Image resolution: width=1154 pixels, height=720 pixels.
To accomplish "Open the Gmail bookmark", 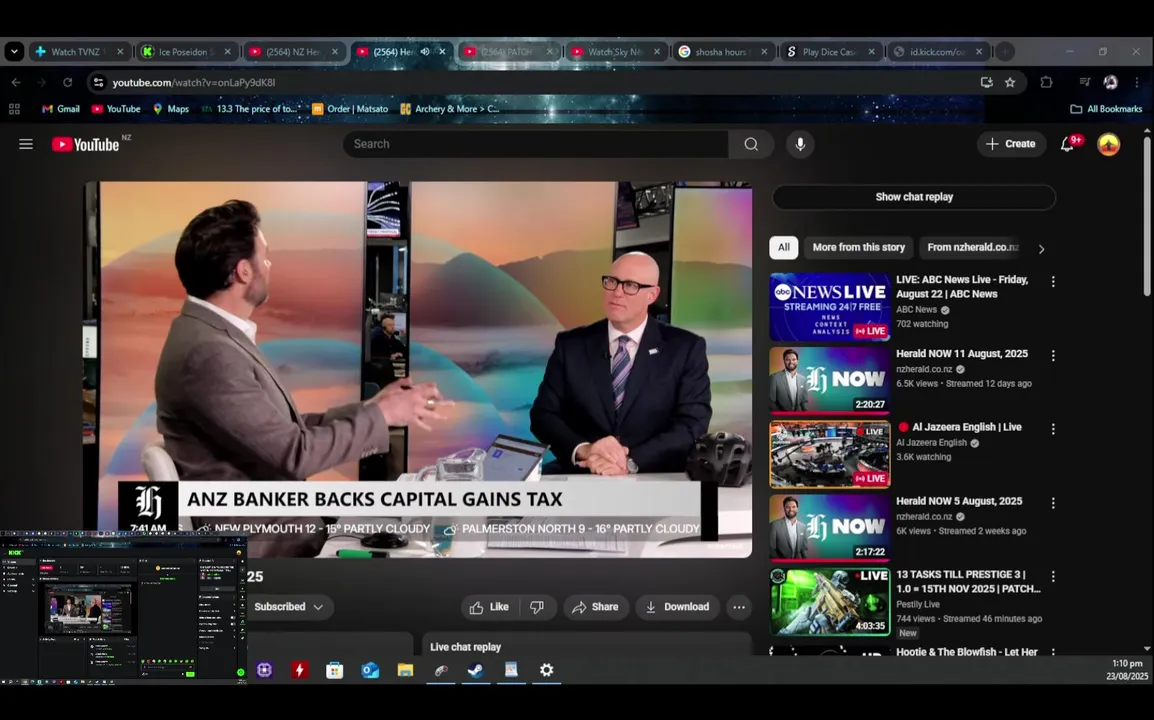I will click(x=60, y=109).
